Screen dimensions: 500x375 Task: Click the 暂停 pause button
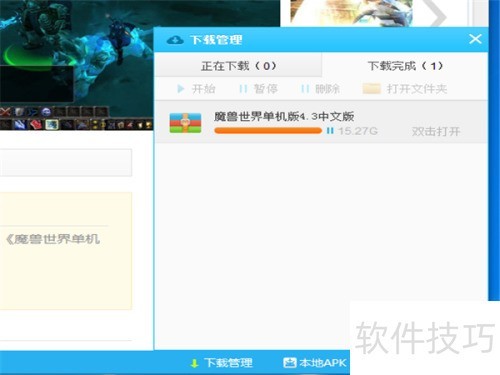pos(258,89)
